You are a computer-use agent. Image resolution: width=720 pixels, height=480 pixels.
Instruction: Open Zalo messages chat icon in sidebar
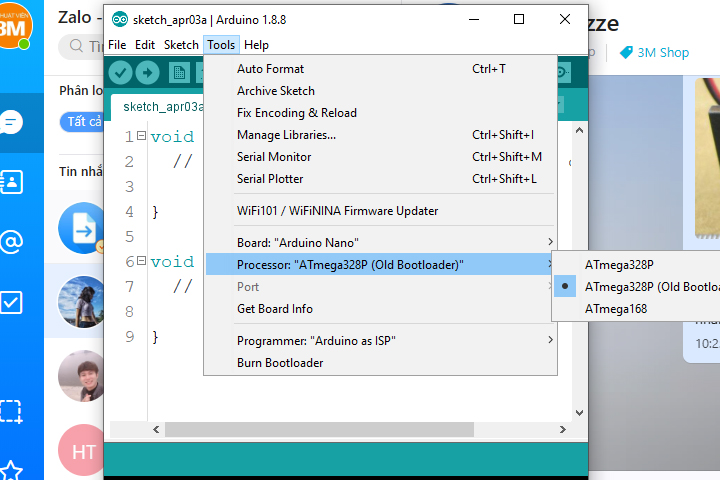coord(11,122)
